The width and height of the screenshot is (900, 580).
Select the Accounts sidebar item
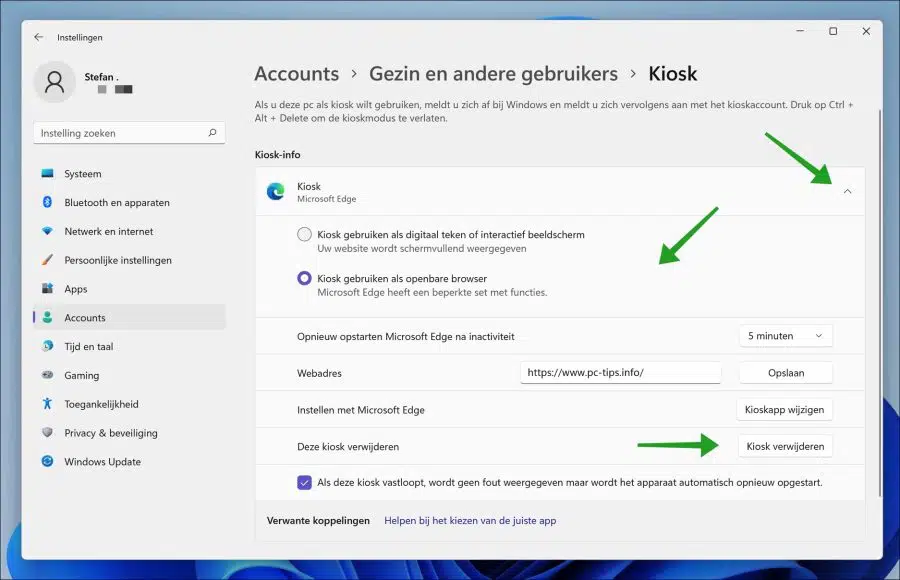point(129,317)
